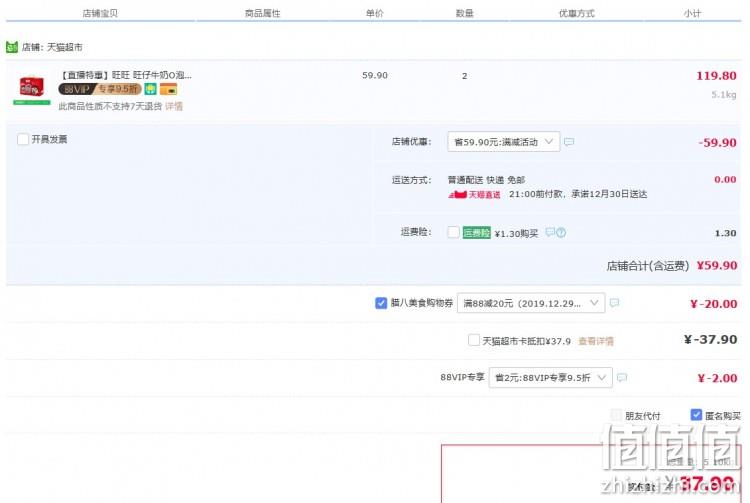Tick the 开具发票 invoice checkbox

pos(22,139)
